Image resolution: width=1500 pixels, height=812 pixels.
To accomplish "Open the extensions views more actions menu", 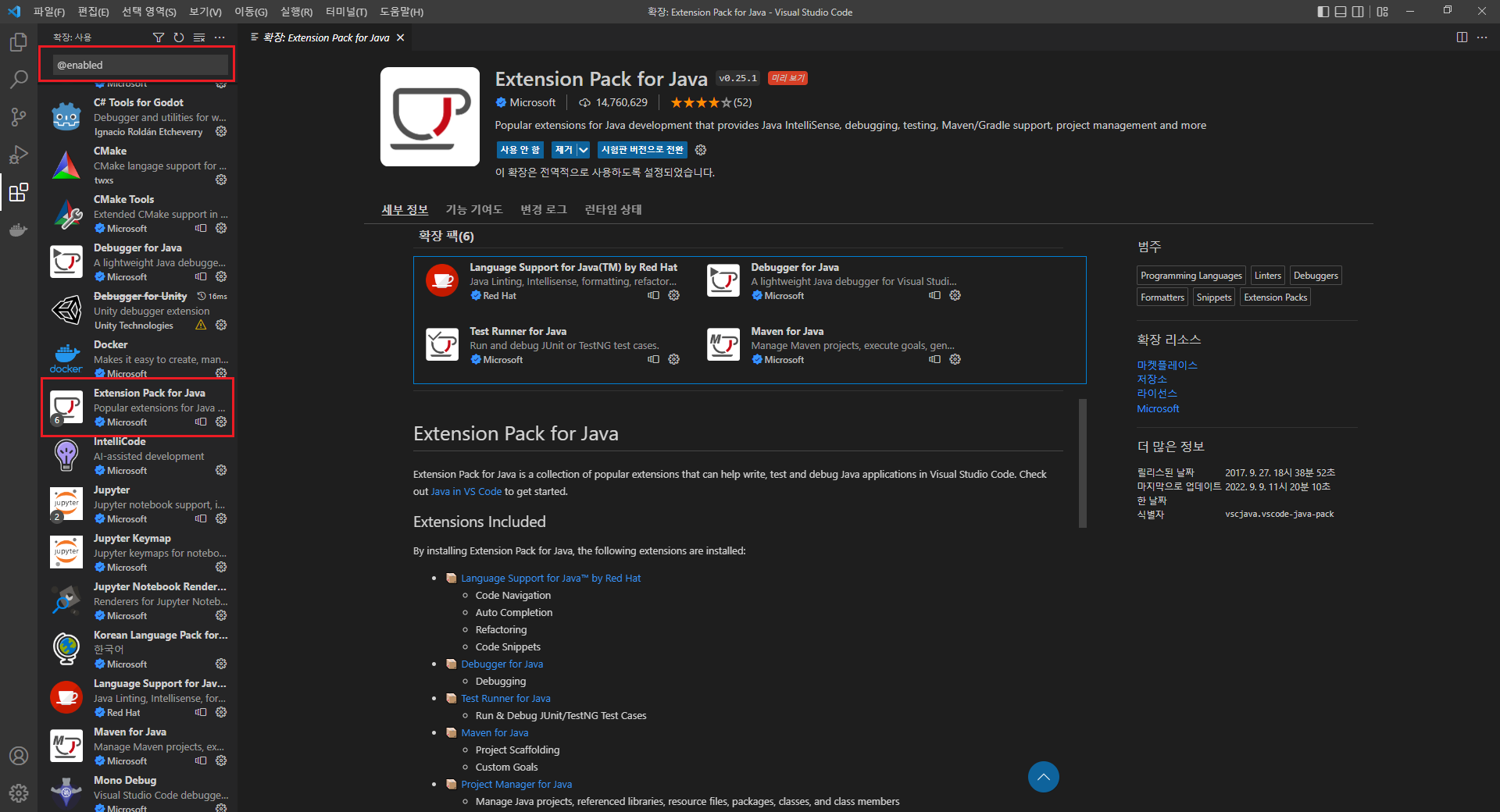I will coord(220,37).
